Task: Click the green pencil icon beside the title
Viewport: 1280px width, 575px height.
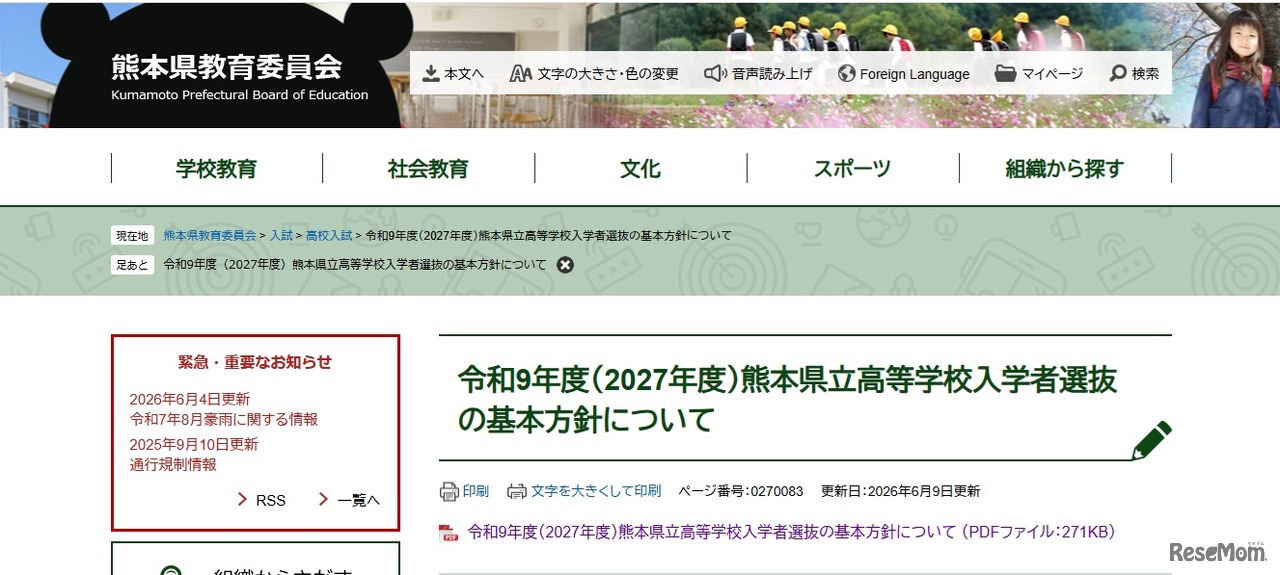Action: (x=1151, y=440)
